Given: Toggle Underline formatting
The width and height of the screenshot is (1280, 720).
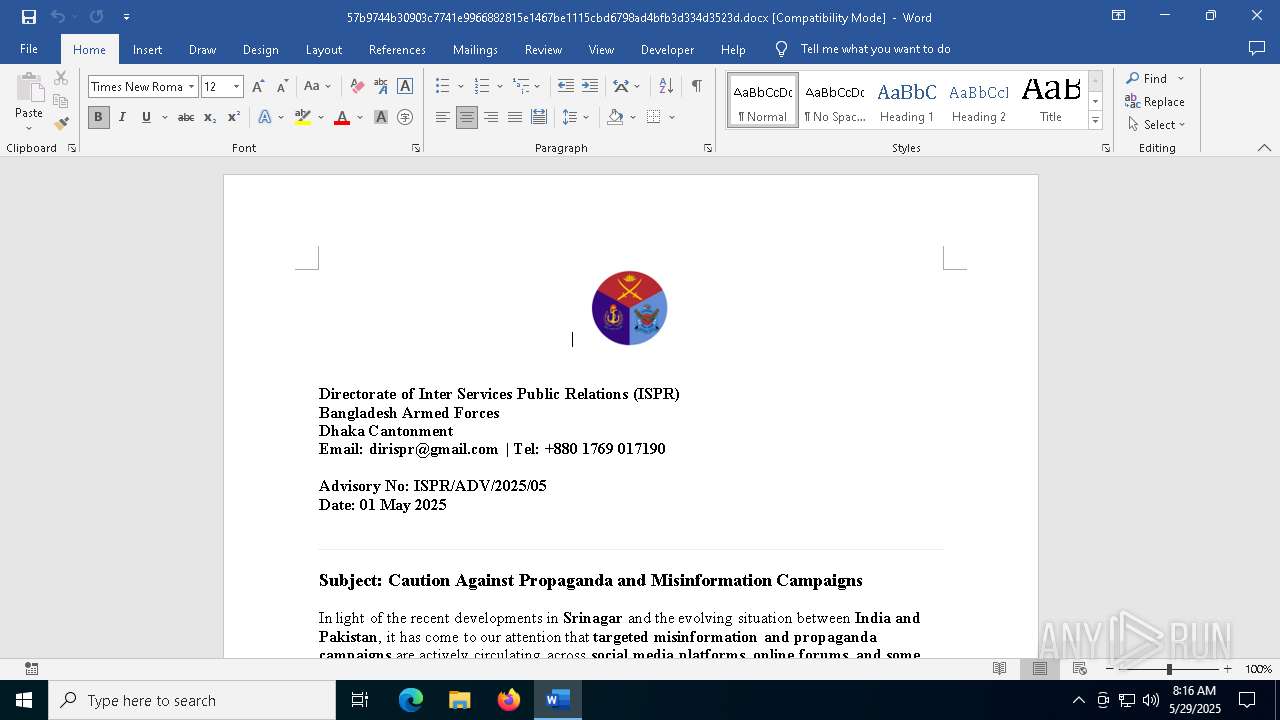Looking at the screenshot, I should [x=146, y=117].
